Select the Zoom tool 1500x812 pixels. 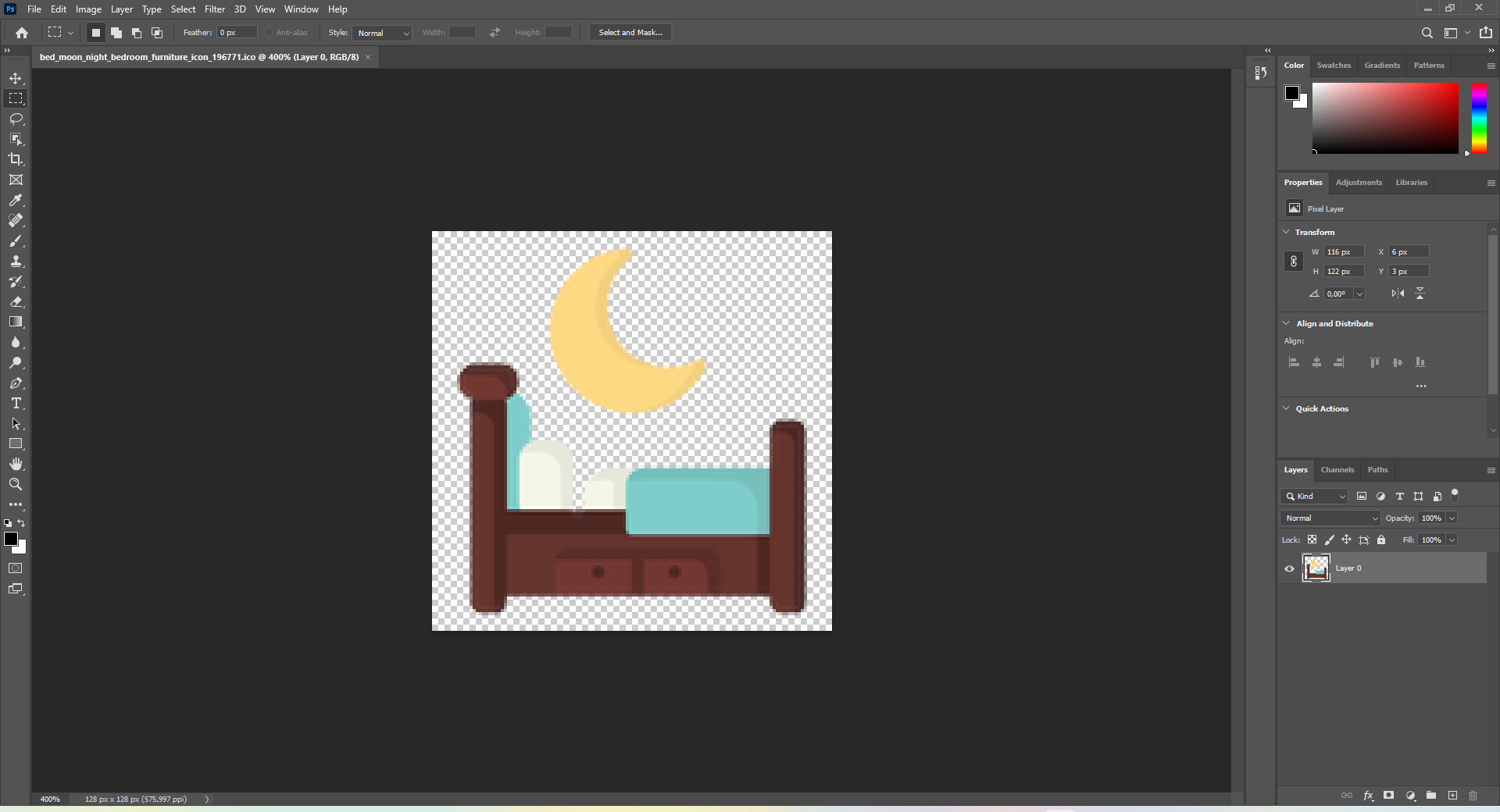pyautogui.click(x=16, y=484)
